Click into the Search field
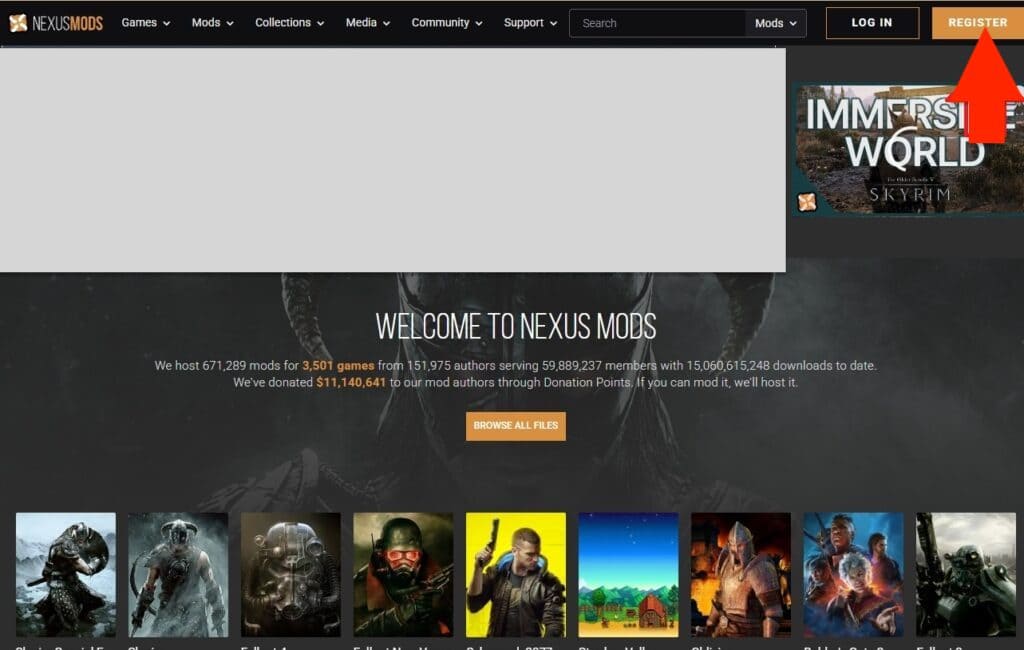The height and width of the screenshot is (650, 1024). pyautogui.click(x=657, y=23)
